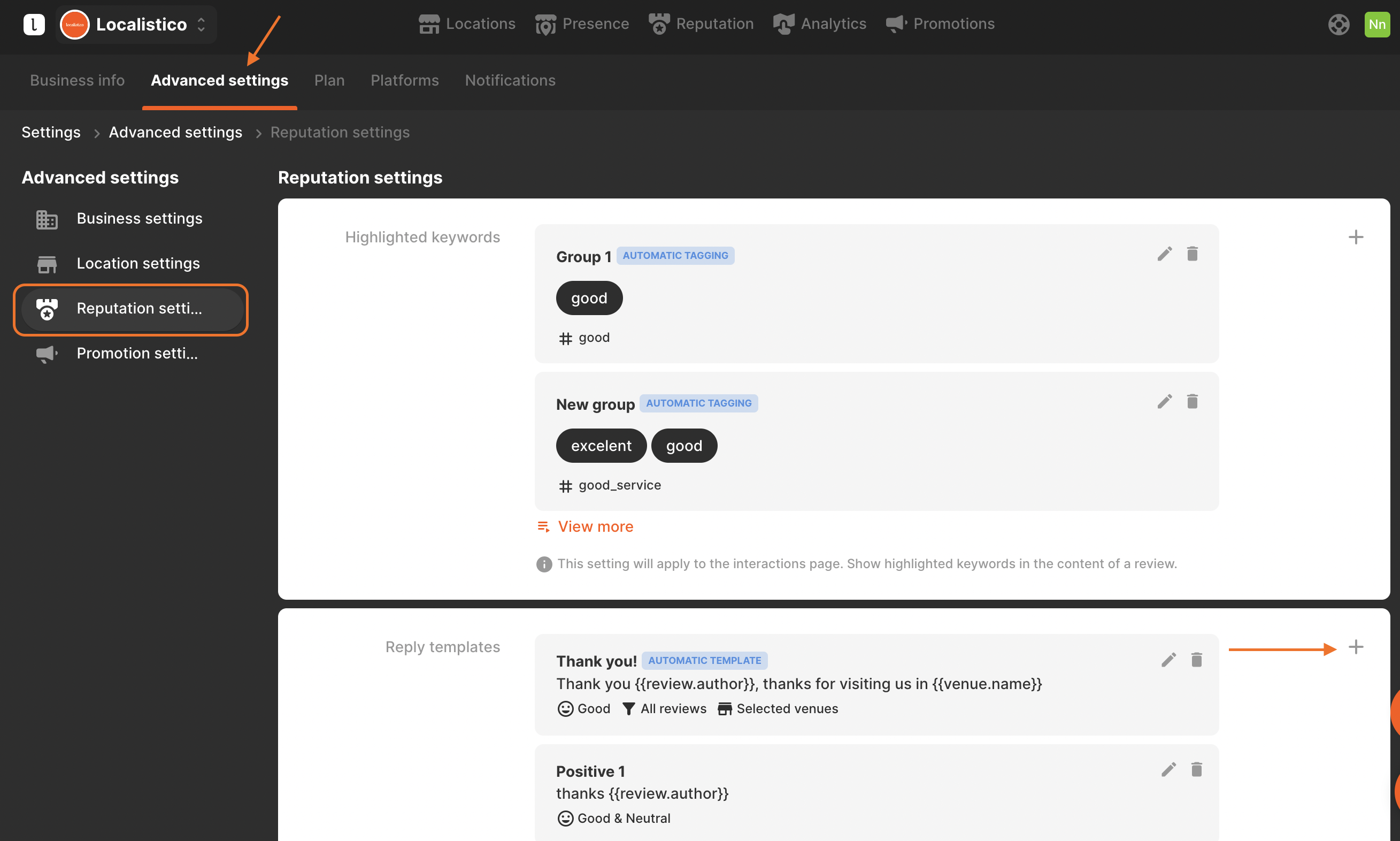
Task: Click the Good & Neutral sentiment label
Action: click(614, 819)
